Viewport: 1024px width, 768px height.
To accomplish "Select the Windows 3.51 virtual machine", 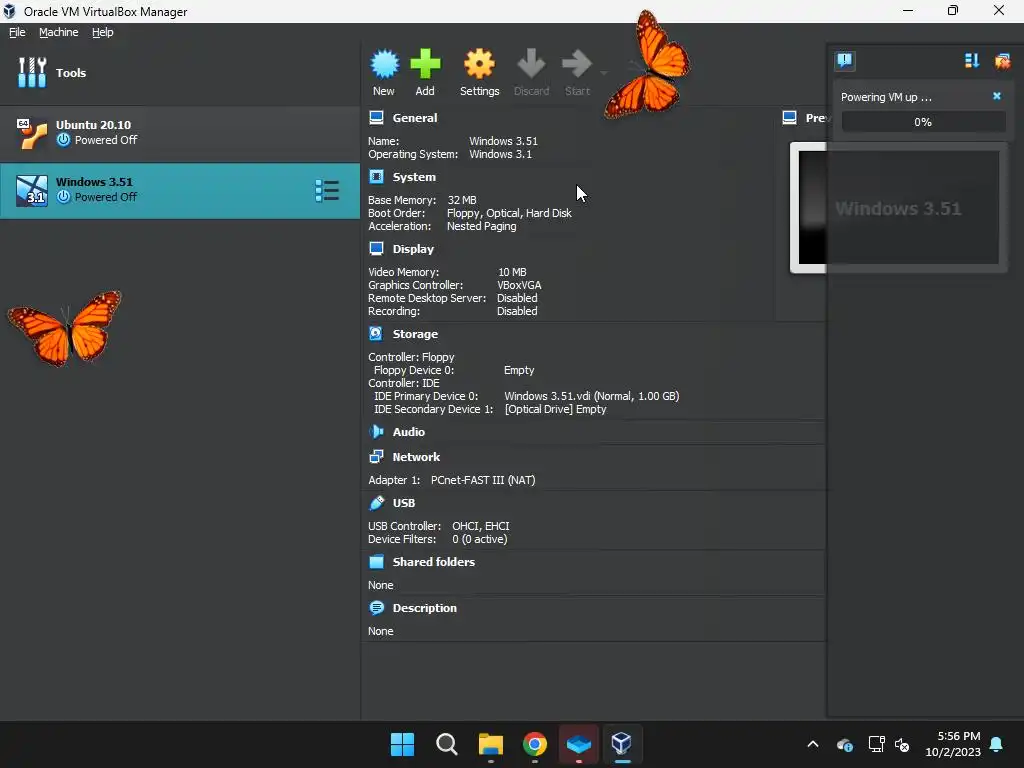I will (x=180, y=191).
